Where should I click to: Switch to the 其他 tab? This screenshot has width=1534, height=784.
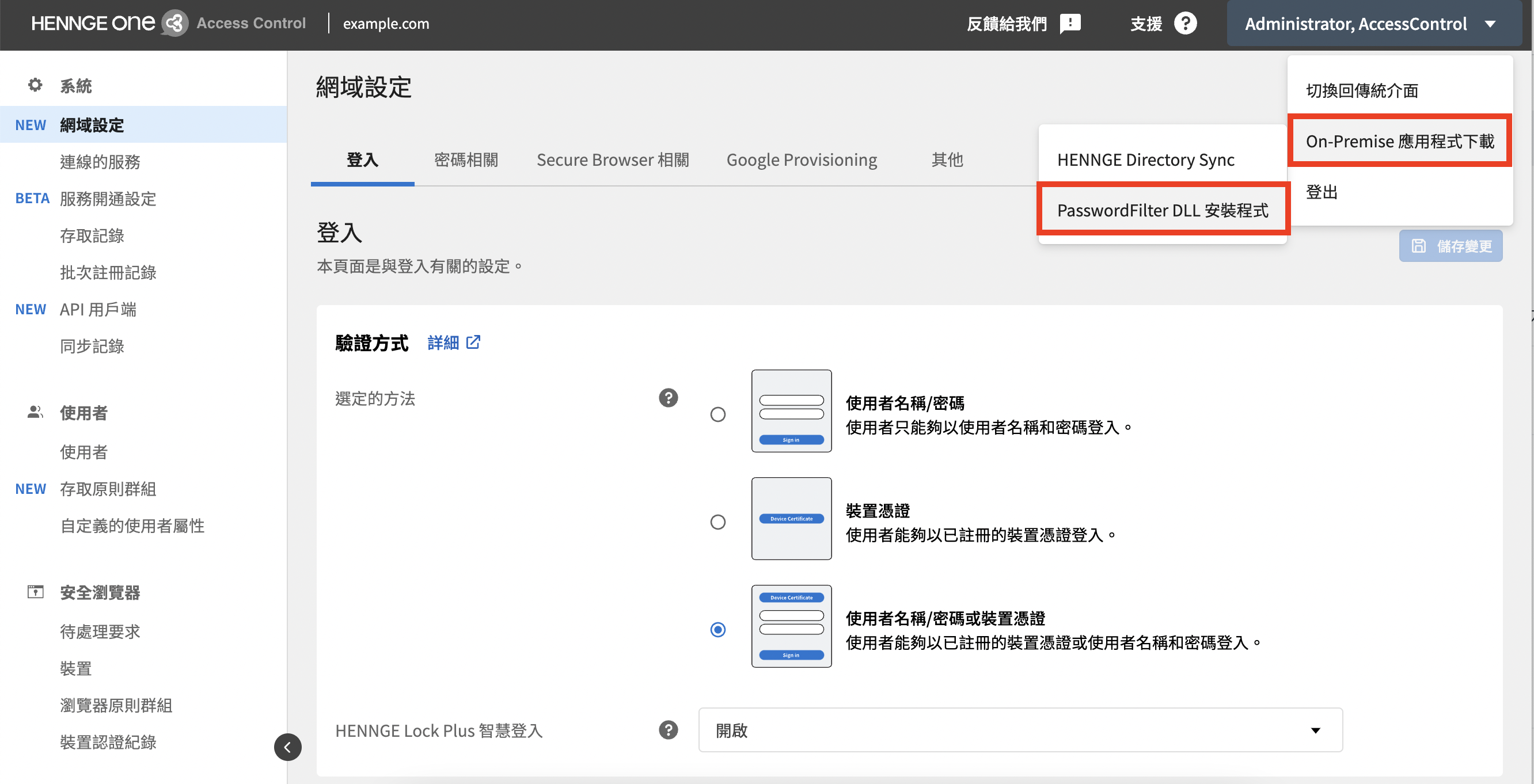point(947,160)
